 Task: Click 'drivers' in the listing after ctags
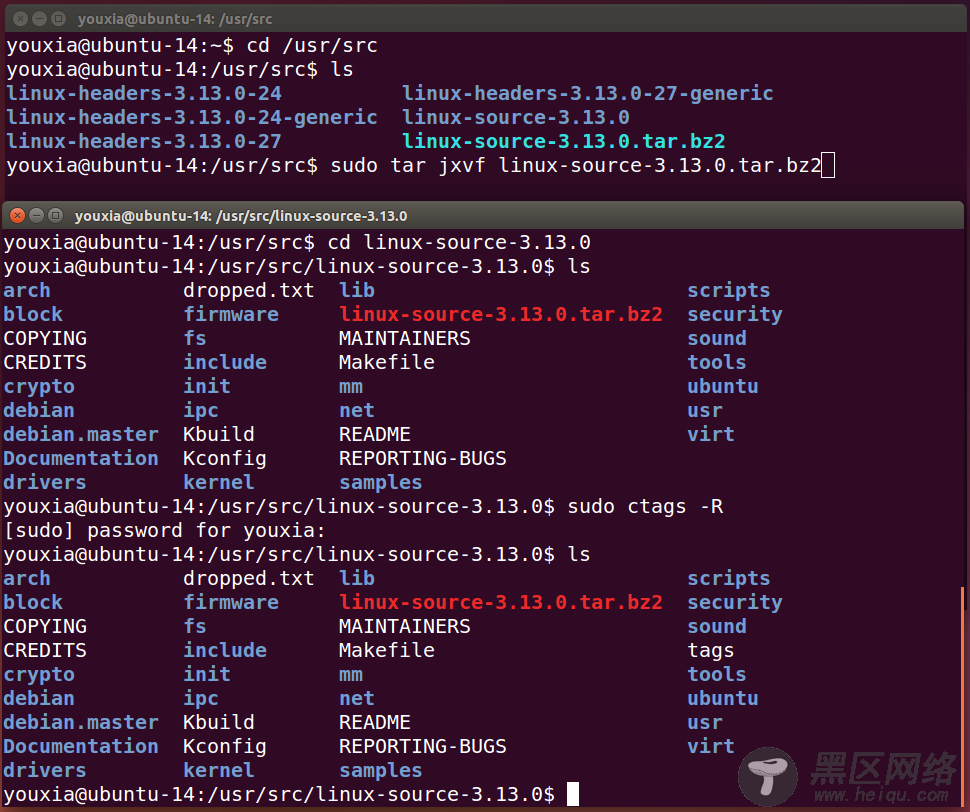[x=45, y=771]
